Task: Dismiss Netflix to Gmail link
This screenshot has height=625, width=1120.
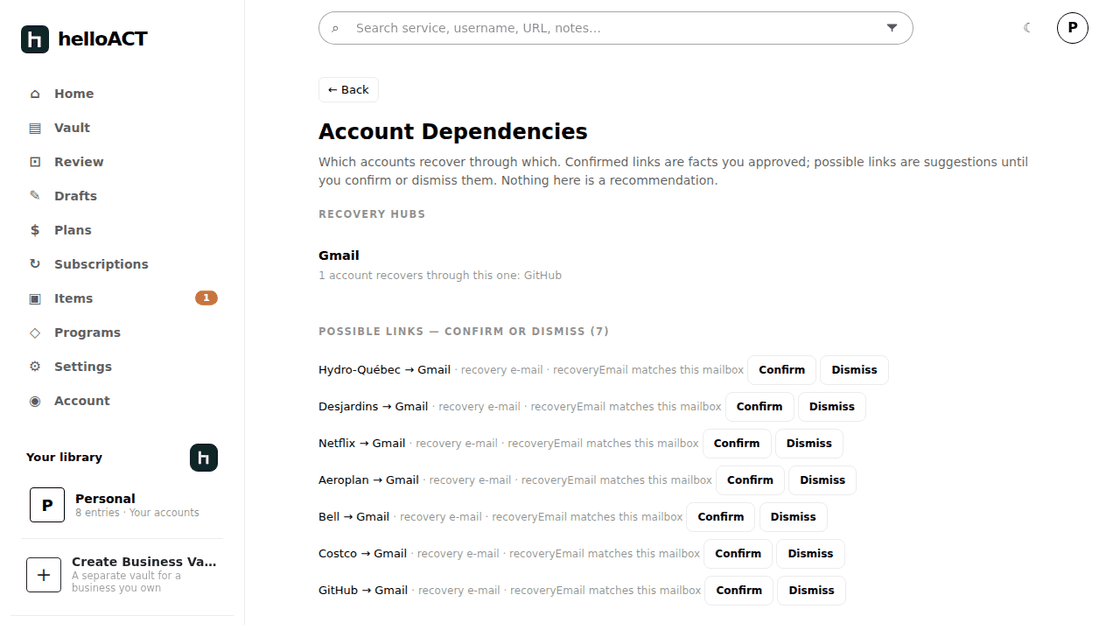Action: [809, 444]
